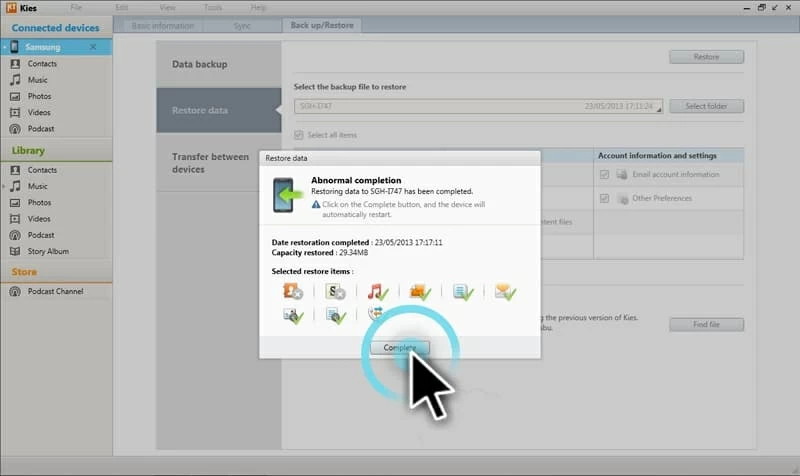Open the File menu

tap(77, 7)
